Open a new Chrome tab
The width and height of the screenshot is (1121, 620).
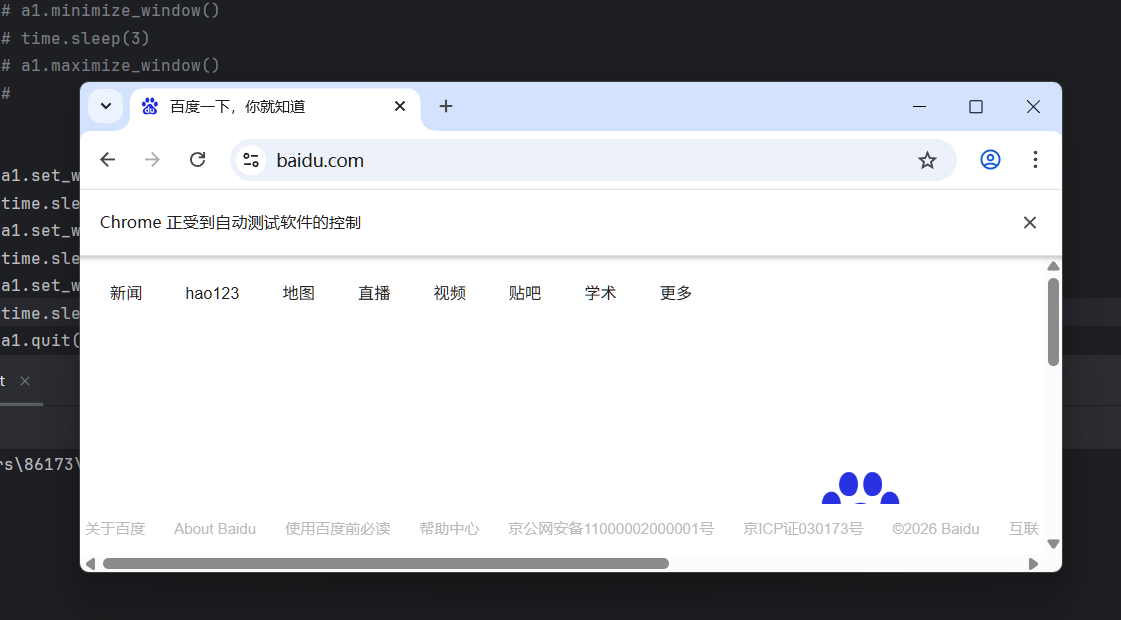click(x=445, y=107)
